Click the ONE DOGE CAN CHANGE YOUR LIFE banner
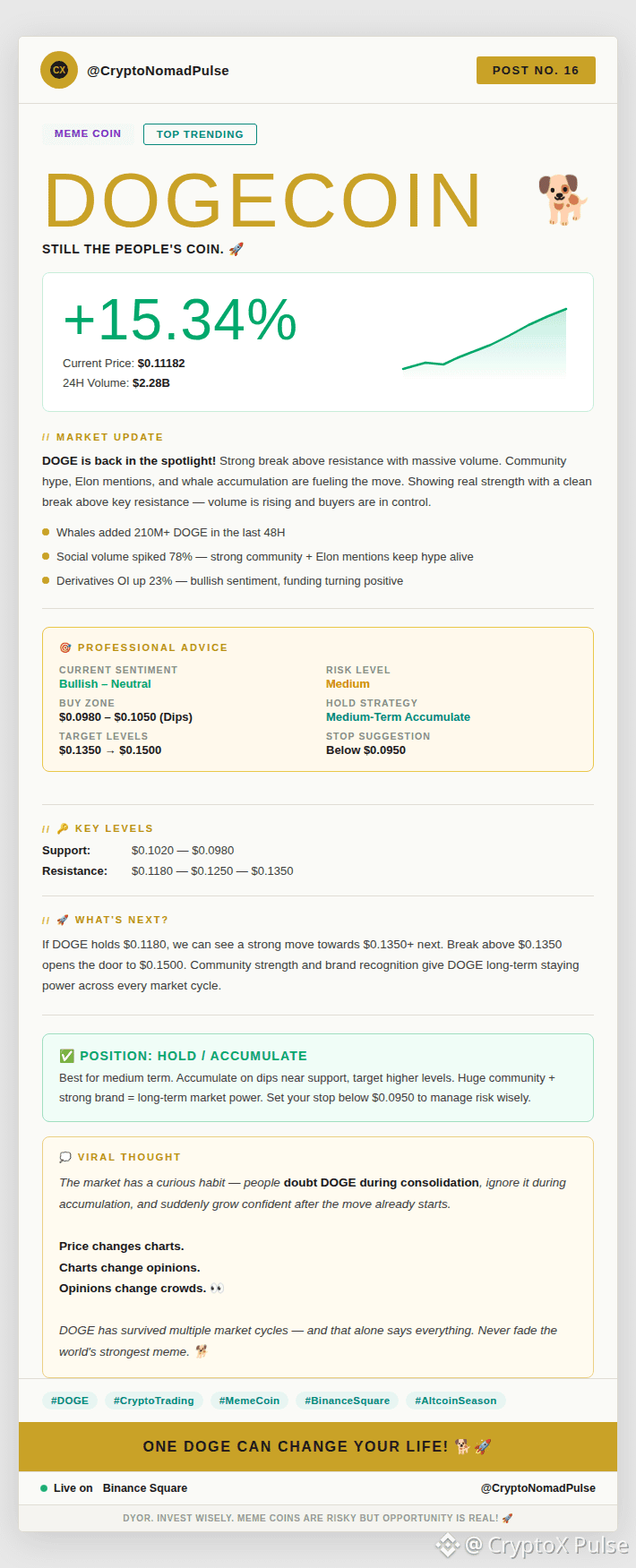This screenshot has width=636, height=1568. [318, 1446]
